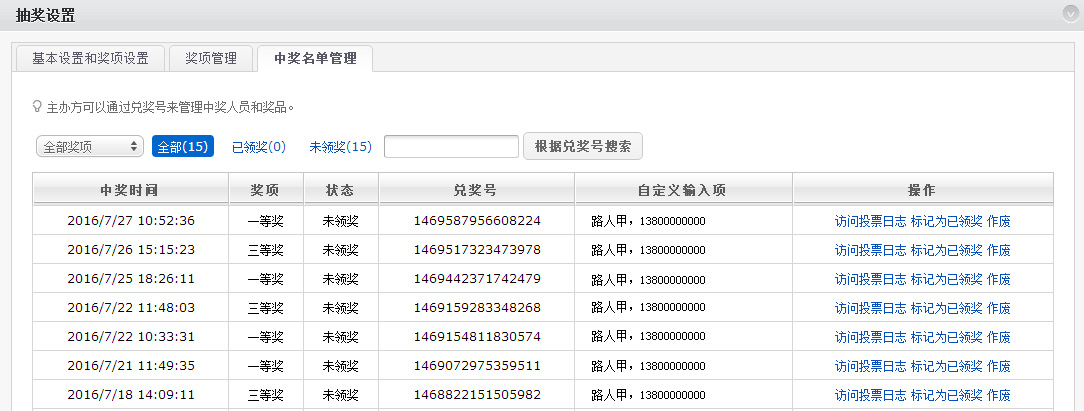This screenshot has height=411, width=1084.
Task: Show 未领奖(15) list
Action: click(340, 147)
